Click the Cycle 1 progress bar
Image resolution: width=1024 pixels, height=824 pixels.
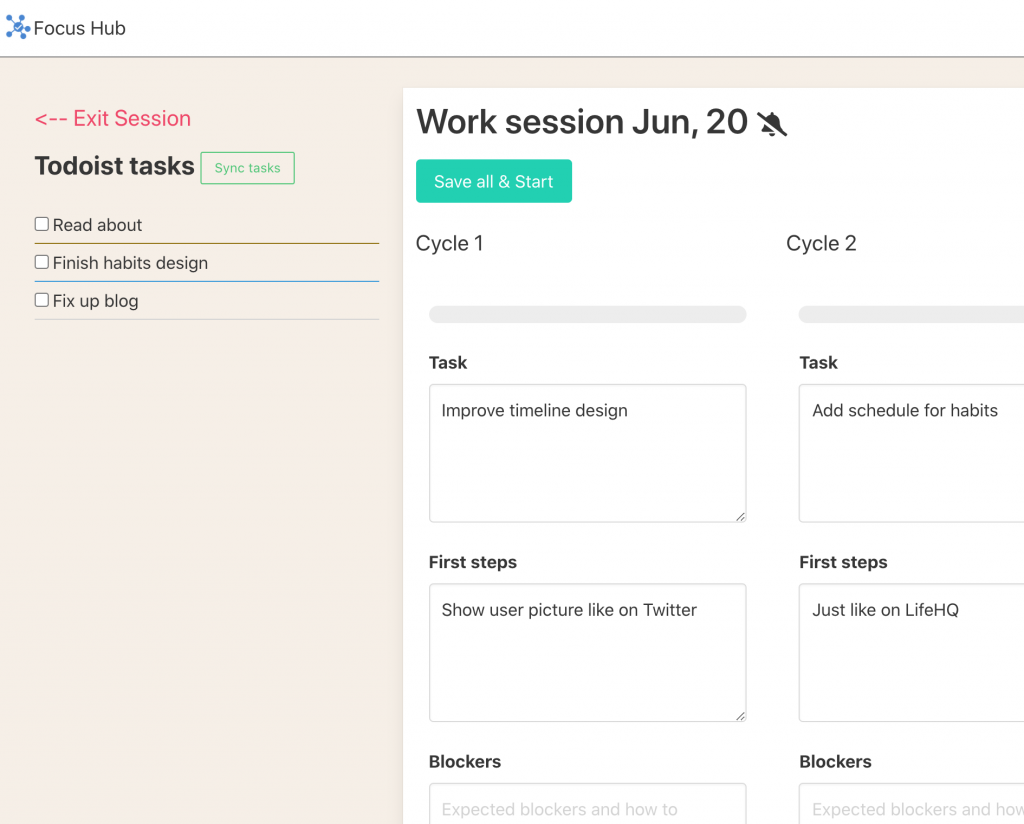tap(587, 314)
